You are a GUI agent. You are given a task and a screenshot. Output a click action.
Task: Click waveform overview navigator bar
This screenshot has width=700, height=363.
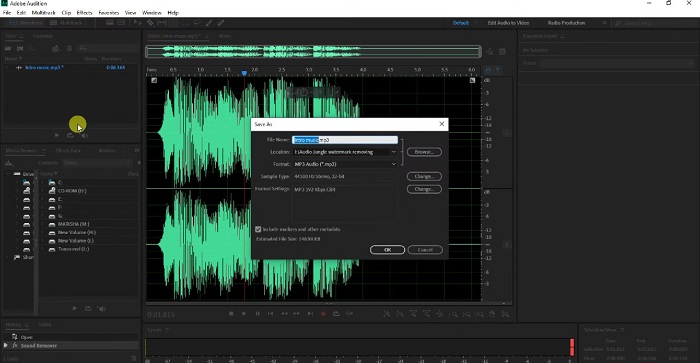[313, 52]
